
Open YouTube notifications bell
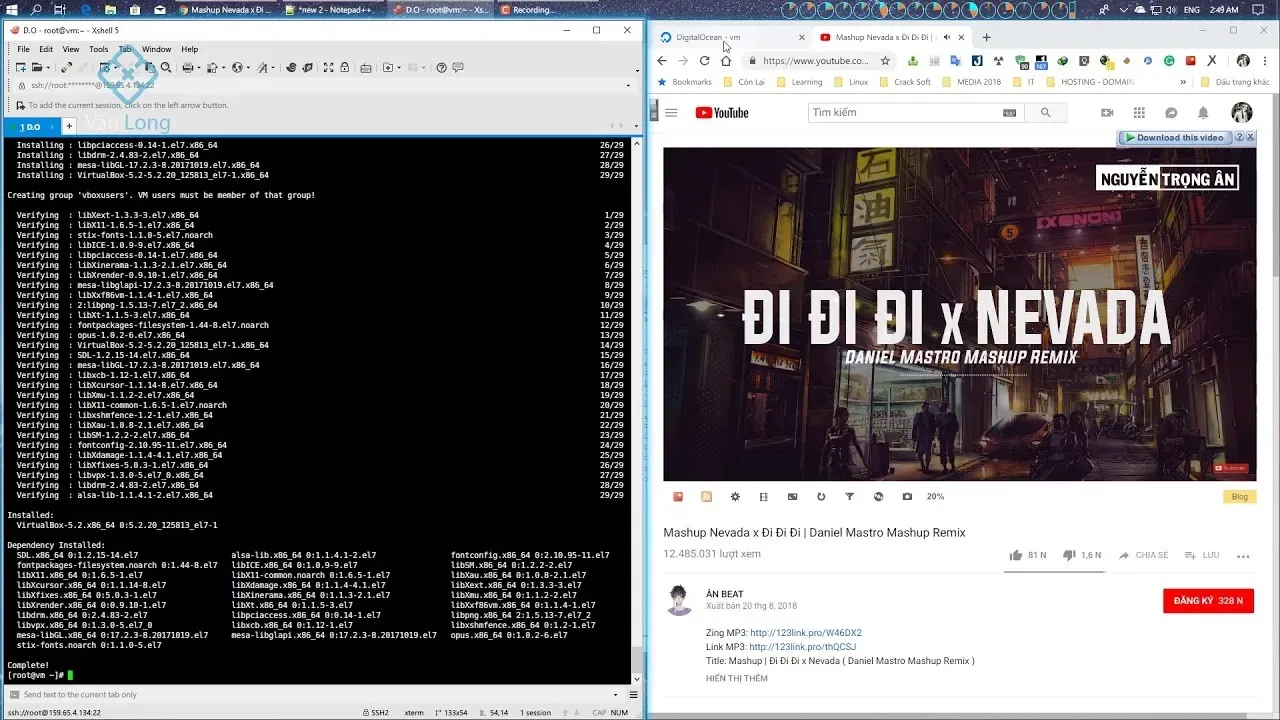[x=1203, y=113]
